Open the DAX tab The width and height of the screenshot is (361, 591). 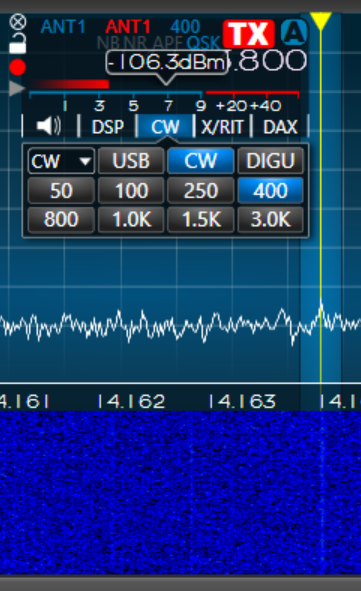281,127
